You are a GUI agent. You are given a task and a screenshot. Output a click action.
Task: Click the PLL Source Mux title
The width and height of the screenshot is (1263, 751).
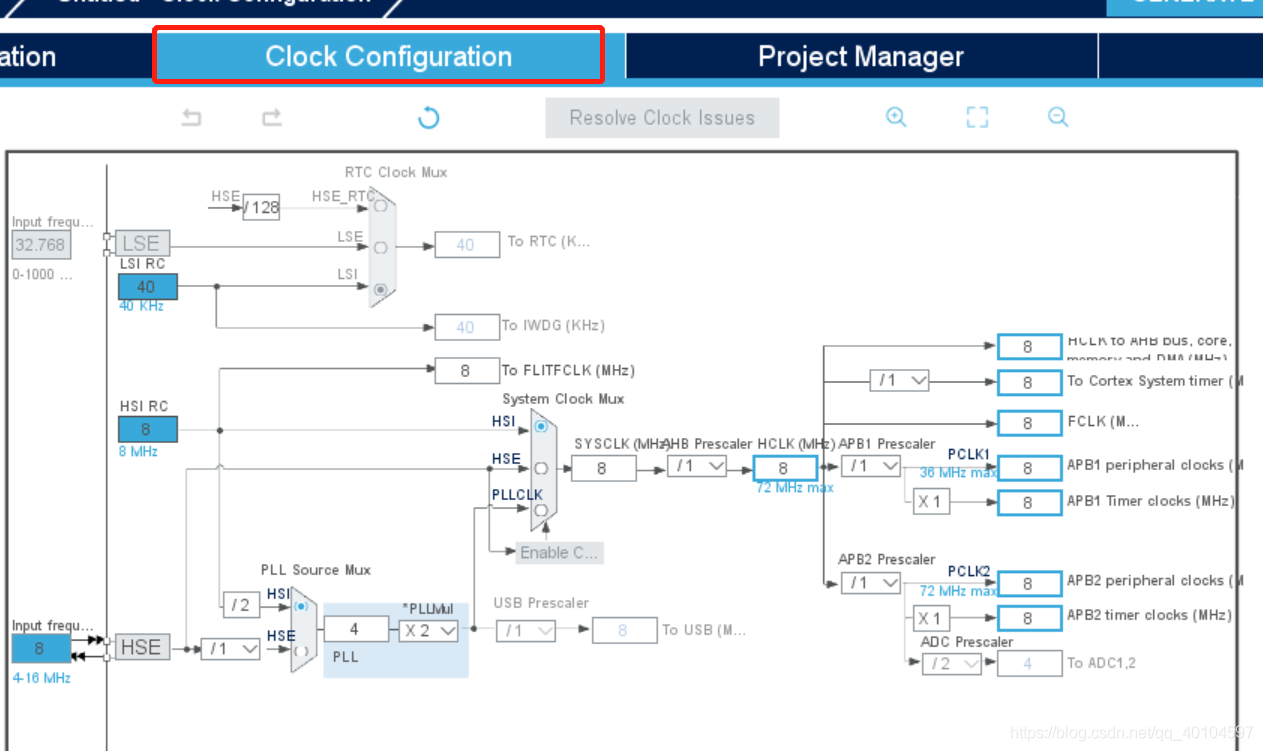316,570
